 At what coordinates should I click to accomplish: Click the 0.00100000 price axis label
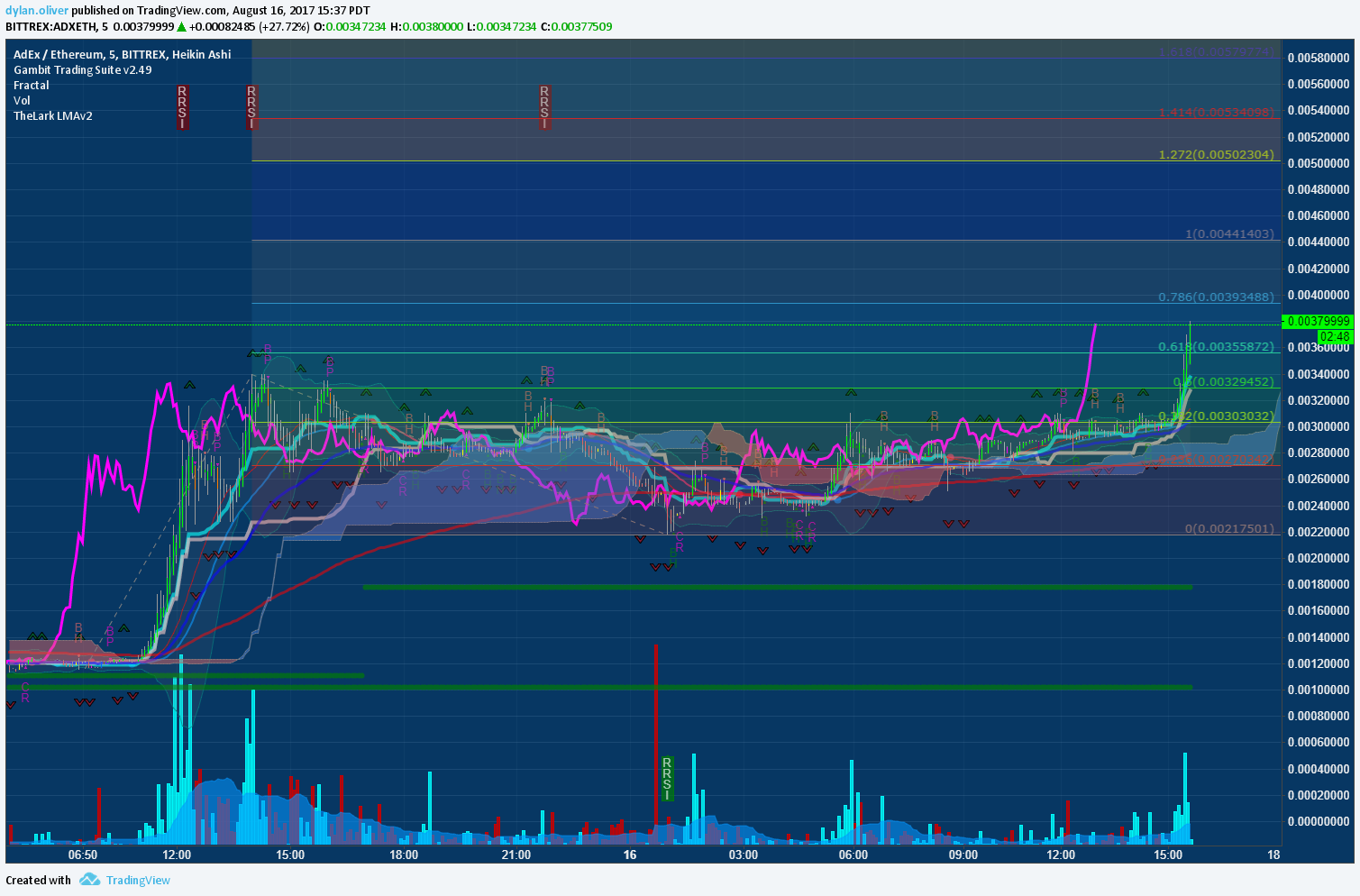click(1319, 690)
